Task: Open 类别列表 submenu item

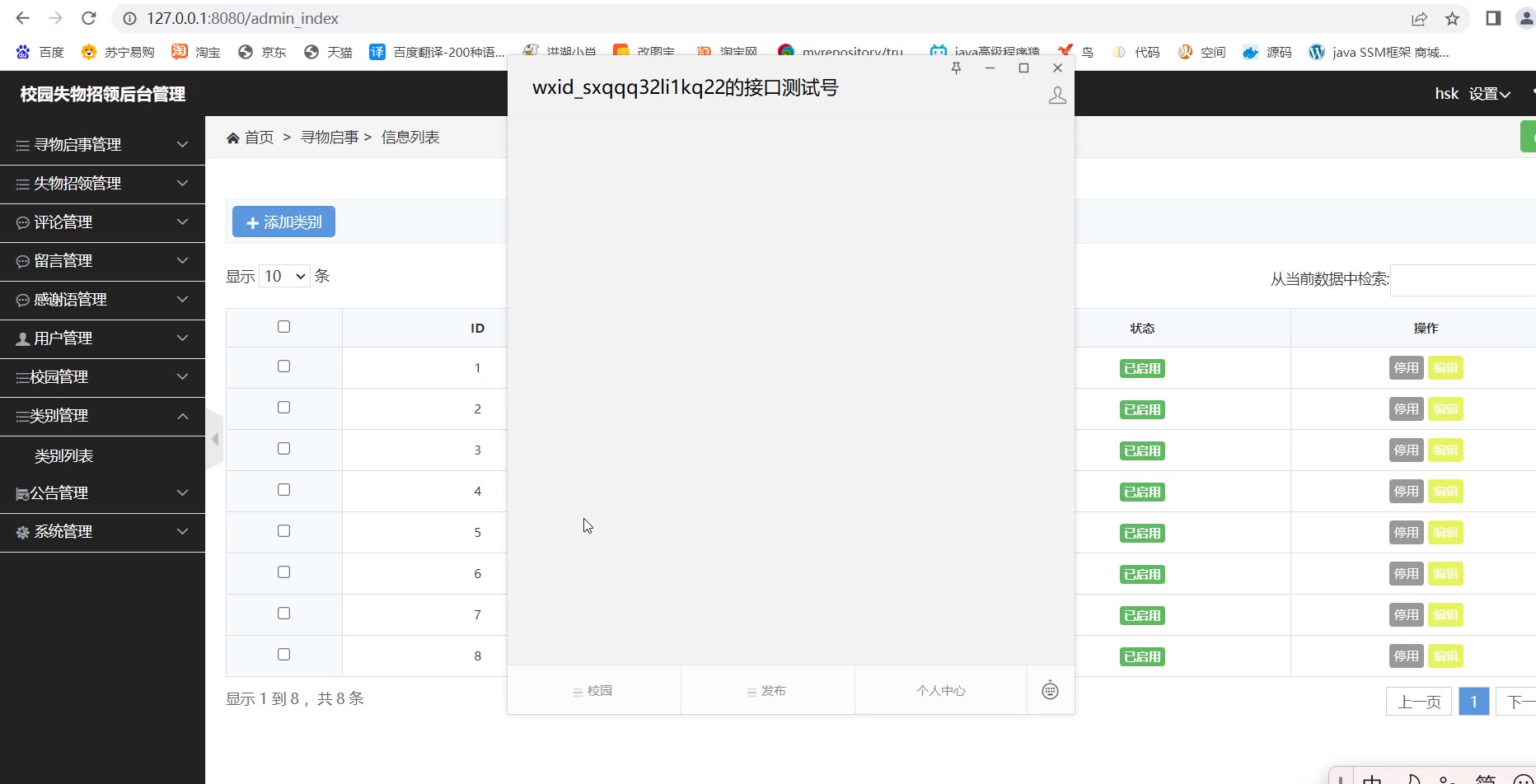Action: tap(64, 456)
